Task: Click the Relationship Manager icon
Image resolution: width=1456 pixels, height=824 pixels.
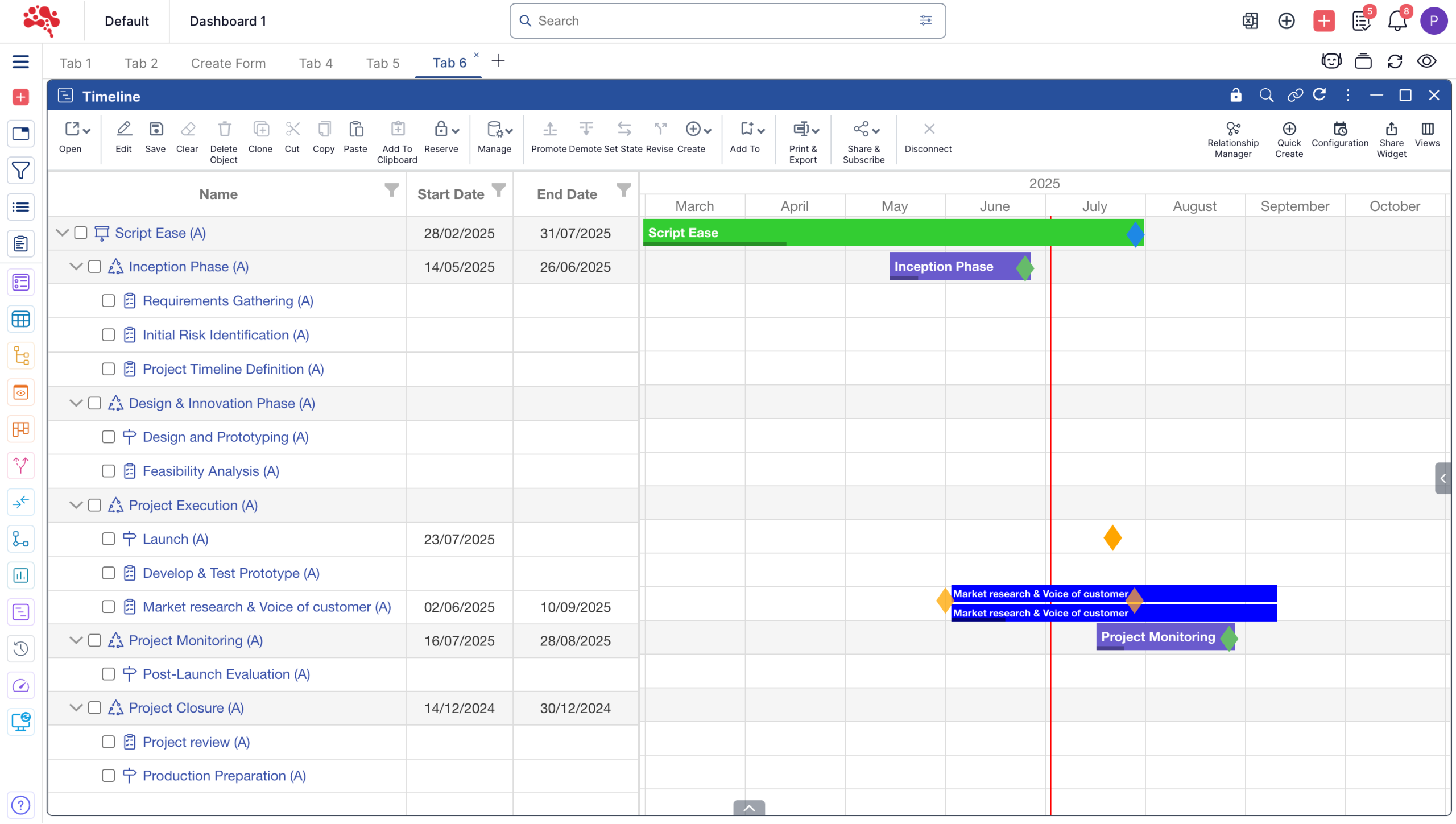Action: coord(1232,129)
